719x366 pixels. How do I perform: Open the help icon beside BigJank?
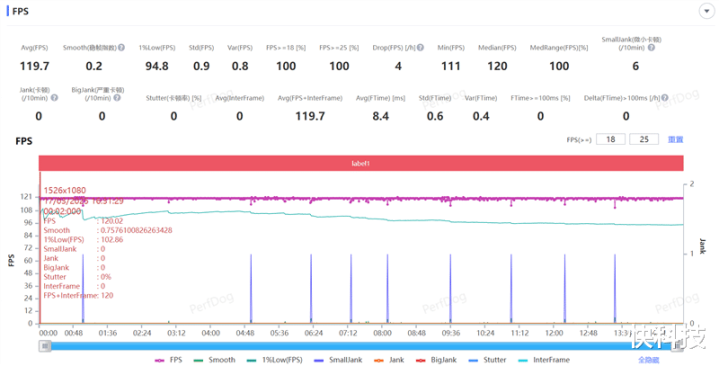(x=117, y=98)
